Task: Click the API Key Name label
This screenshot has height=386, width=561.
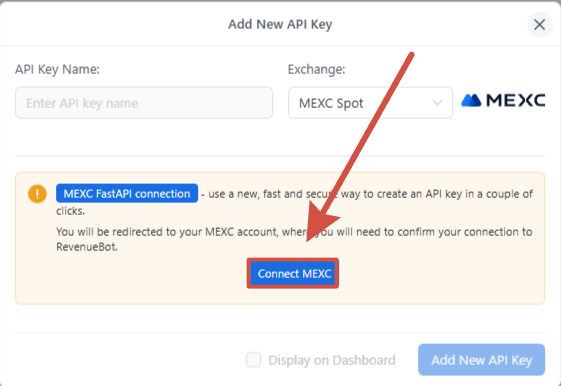Action: (x=57, y=69)
